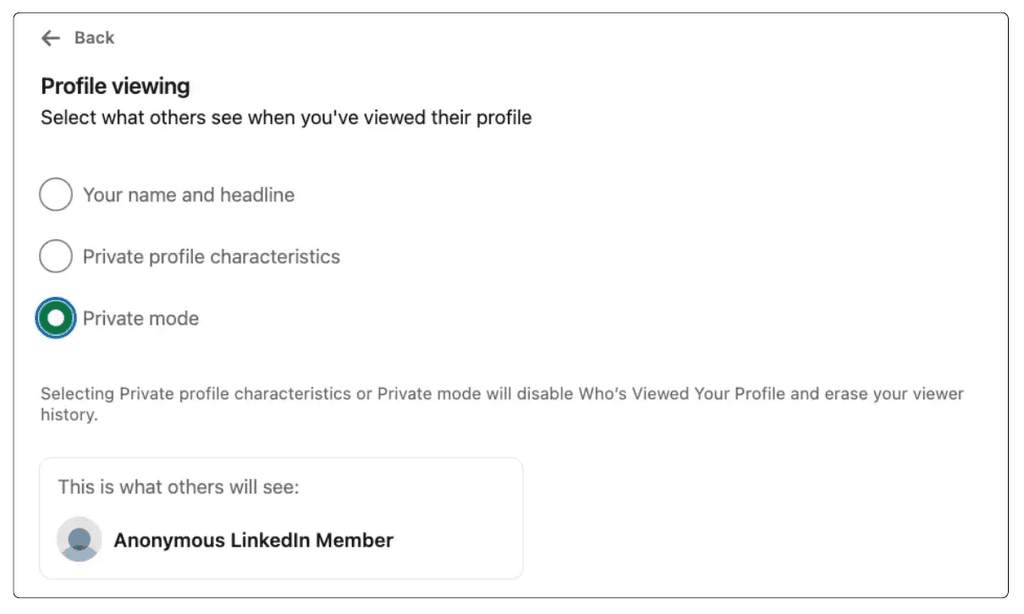
Task: Click the Back label
Action: coord(96,38)
